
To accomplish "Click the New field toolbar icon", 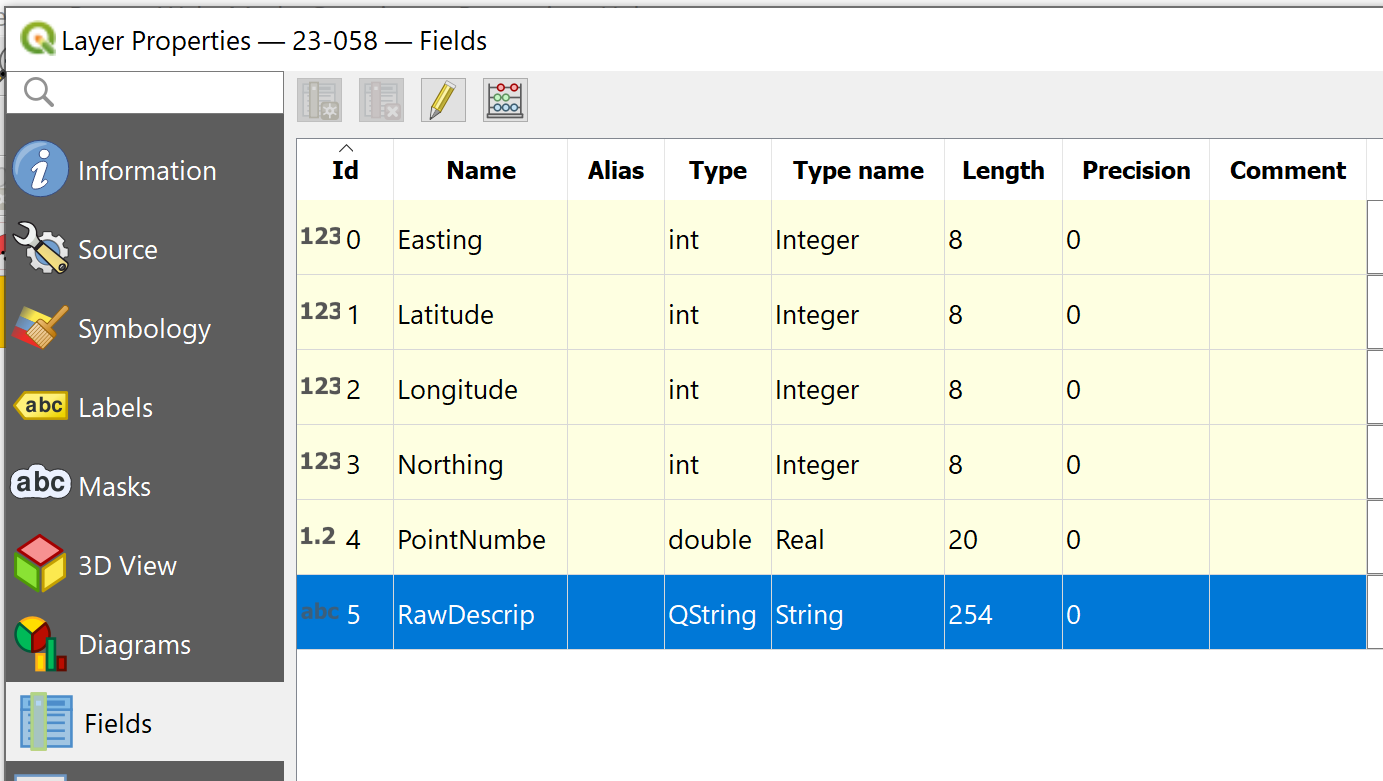I will tap(320, 100).
